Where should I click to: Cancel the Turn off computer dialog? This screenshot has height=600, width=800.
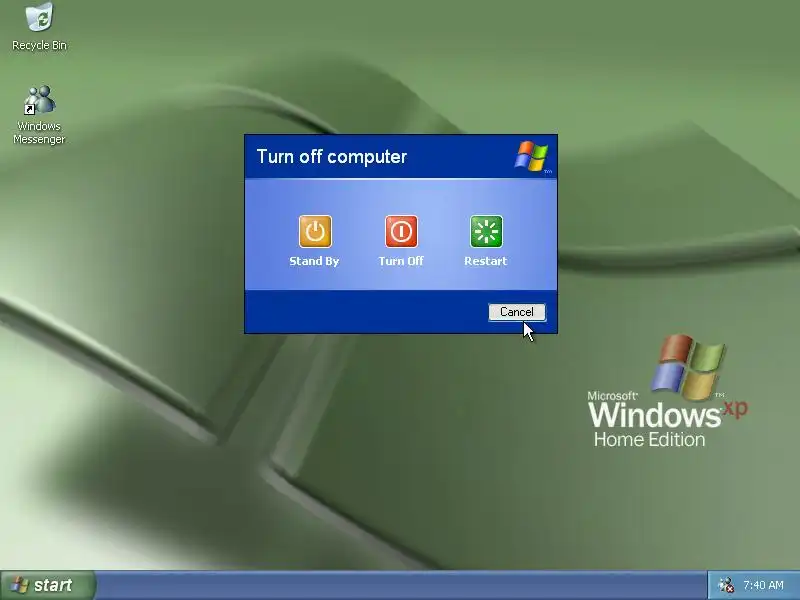coord(517,312)
